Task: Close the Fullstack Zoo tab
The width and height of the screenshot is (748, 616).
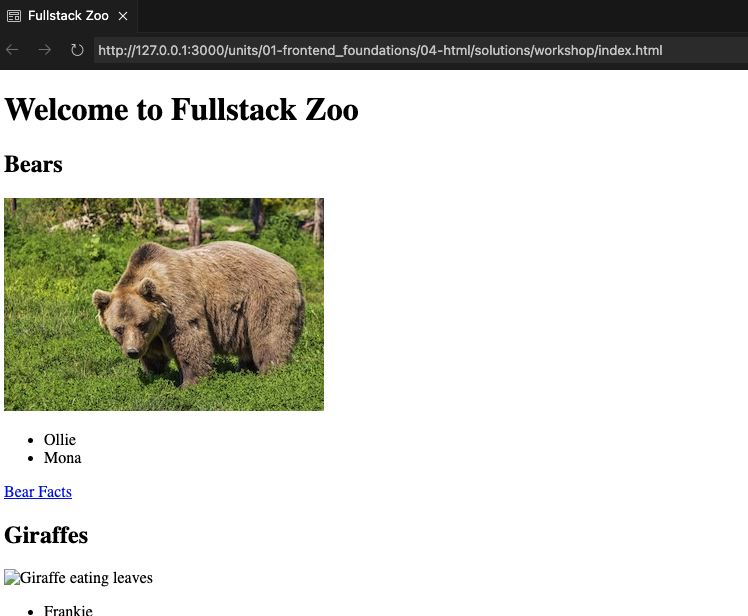Action: pyautogui.click(x=123, y=16)
